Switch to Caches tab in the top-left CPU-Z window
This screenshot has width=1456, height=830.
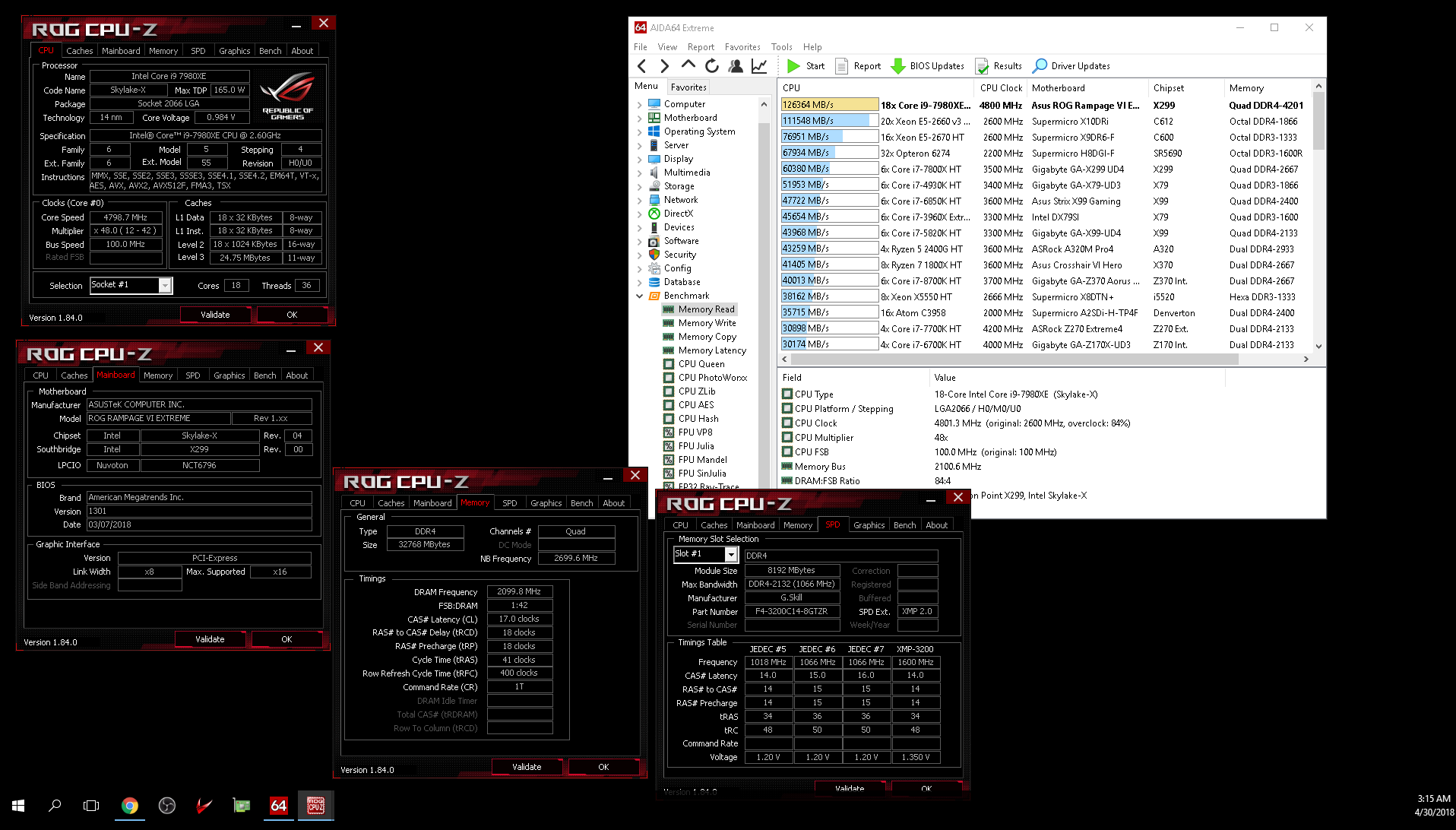[79, 51]
